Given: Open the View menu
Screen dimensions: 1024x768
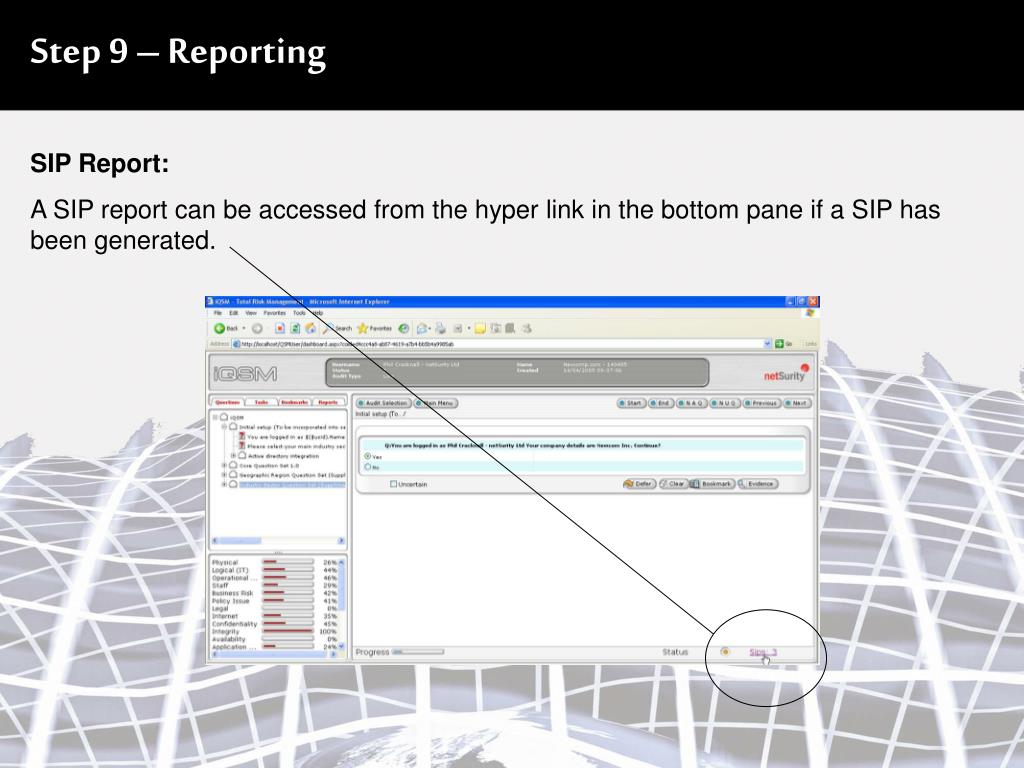Looking at the screenshot, I should tap(251, 313).
